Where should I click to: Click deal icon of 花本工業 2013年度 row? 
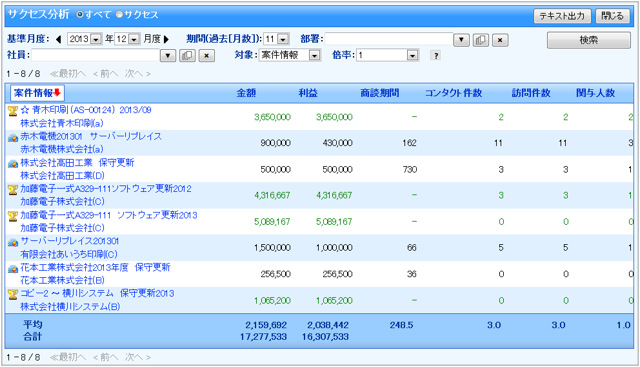coord(13,269)
